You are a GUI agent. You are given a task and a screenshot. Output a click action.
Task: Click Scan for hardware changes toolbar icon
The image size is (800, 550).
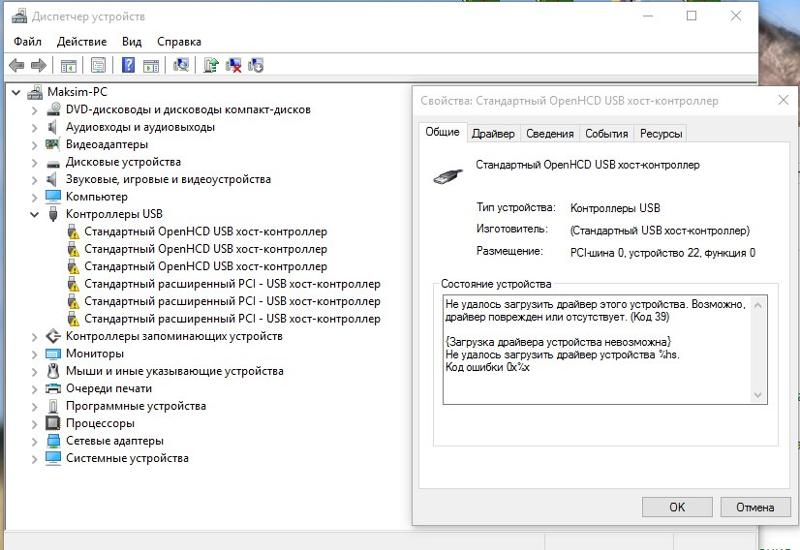point(181,66)
